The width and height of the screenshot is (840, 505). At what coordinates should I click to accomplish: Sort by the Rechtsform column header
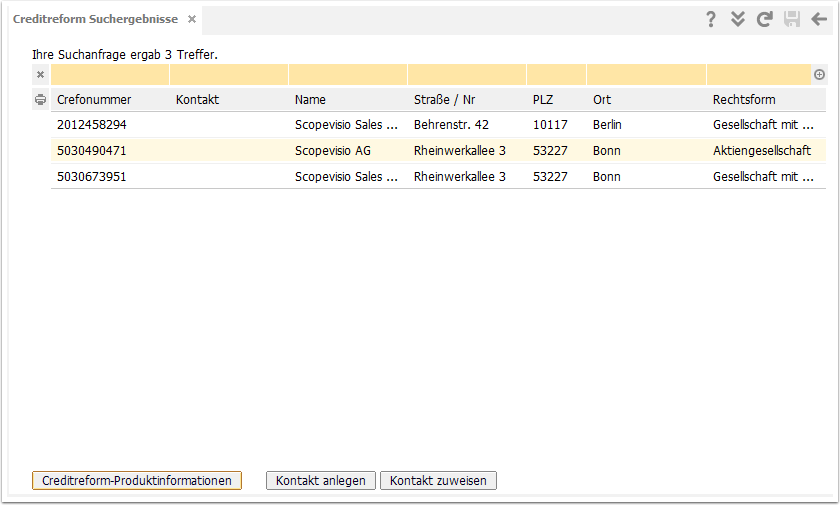coord(744,100)
